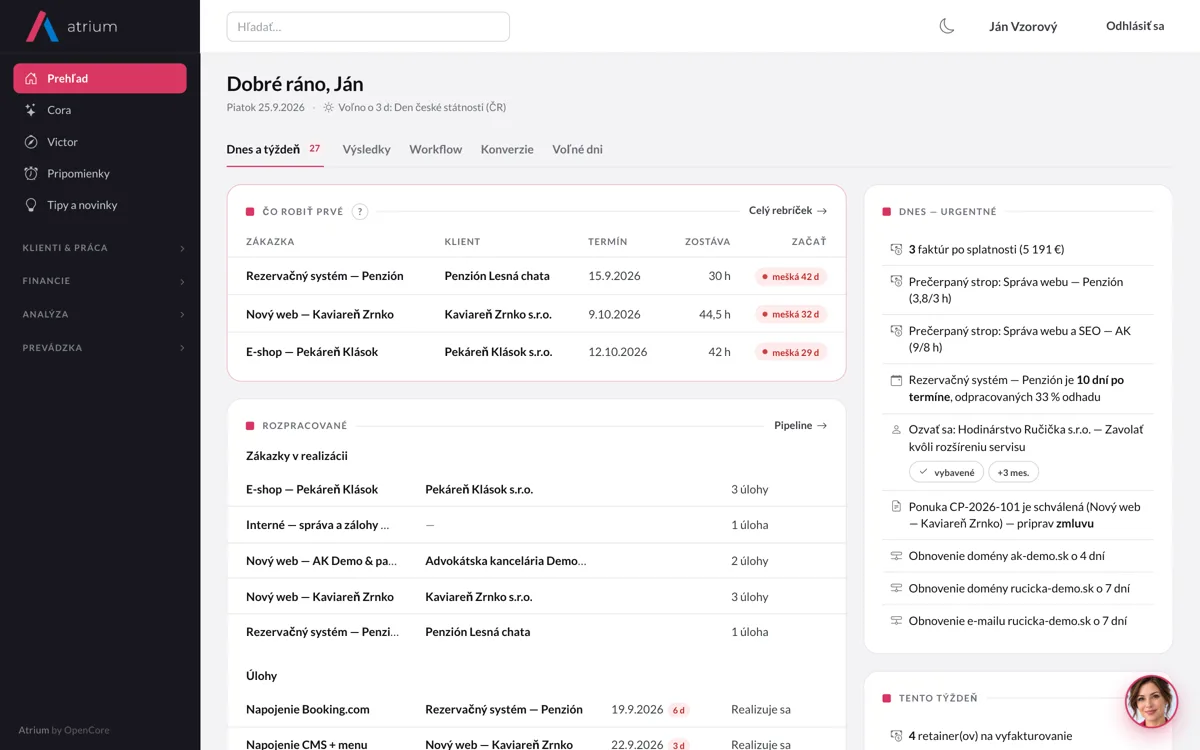This screenshot has height=750, width=1200.
Task: Click the mešká 29 d badge
Action: [791, 352]
